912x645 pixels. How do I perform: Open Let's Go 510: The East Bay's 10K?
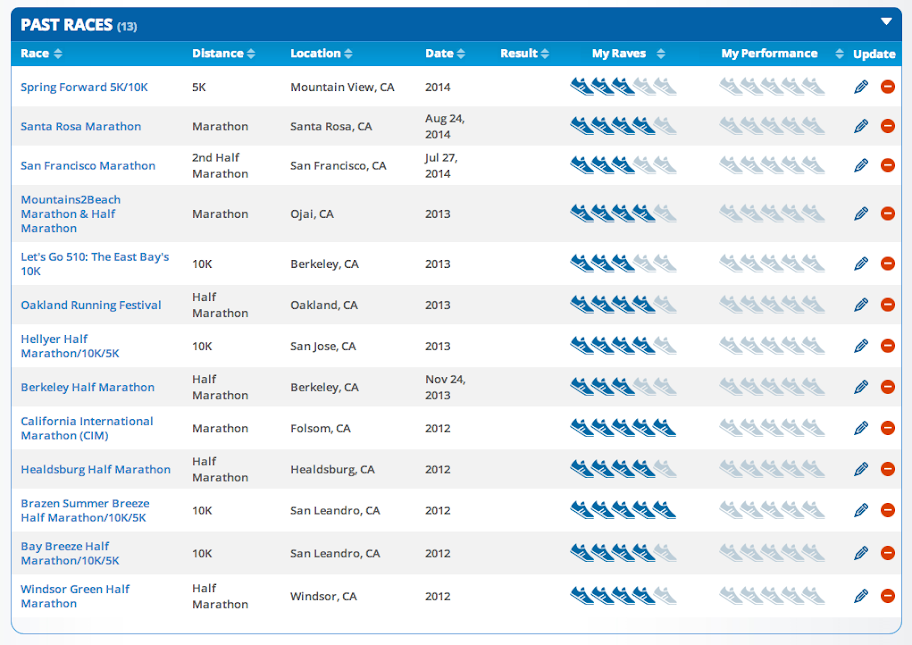95,263
